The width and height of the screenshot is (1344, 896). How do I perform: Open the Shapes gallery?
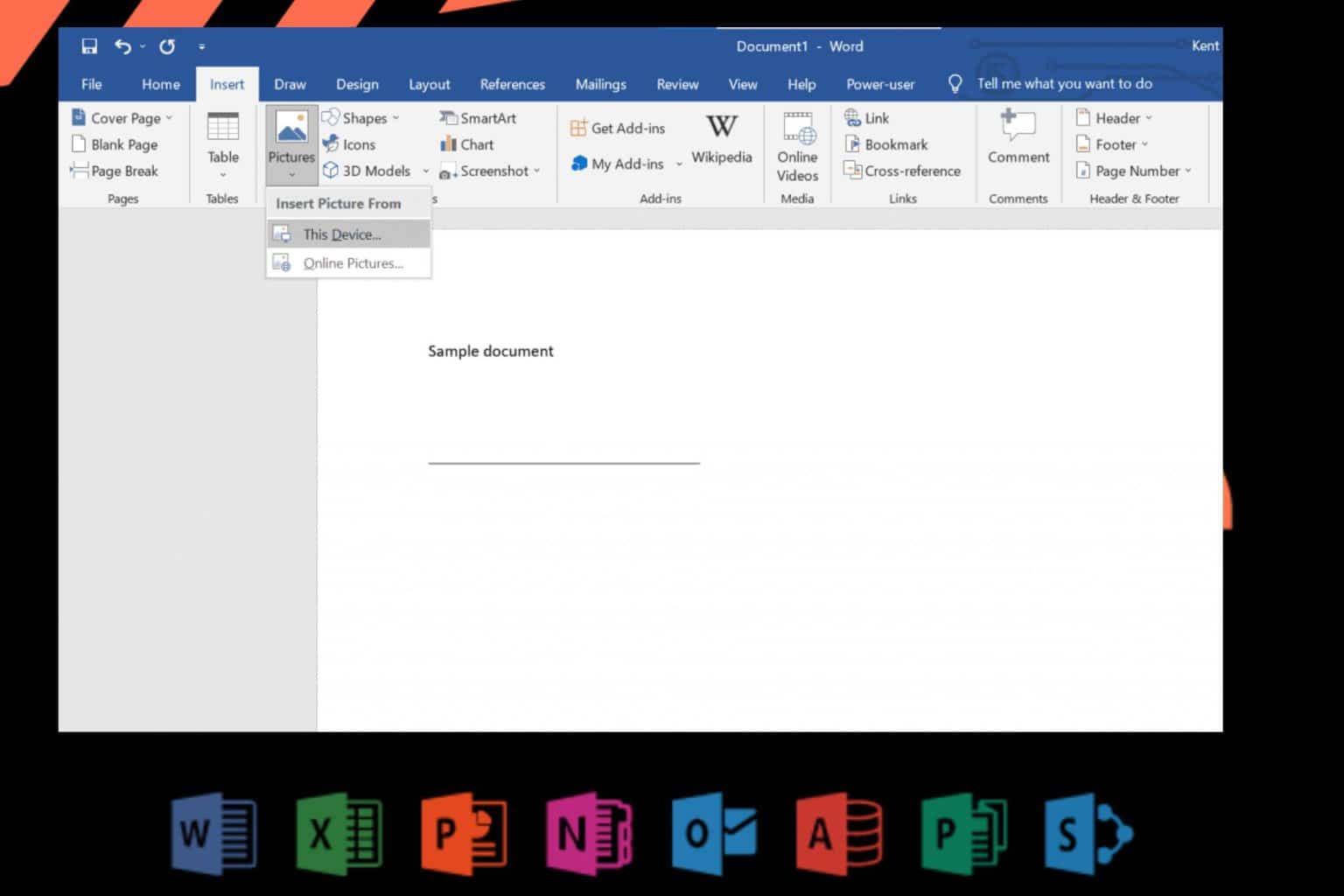[x=360, y=118]
